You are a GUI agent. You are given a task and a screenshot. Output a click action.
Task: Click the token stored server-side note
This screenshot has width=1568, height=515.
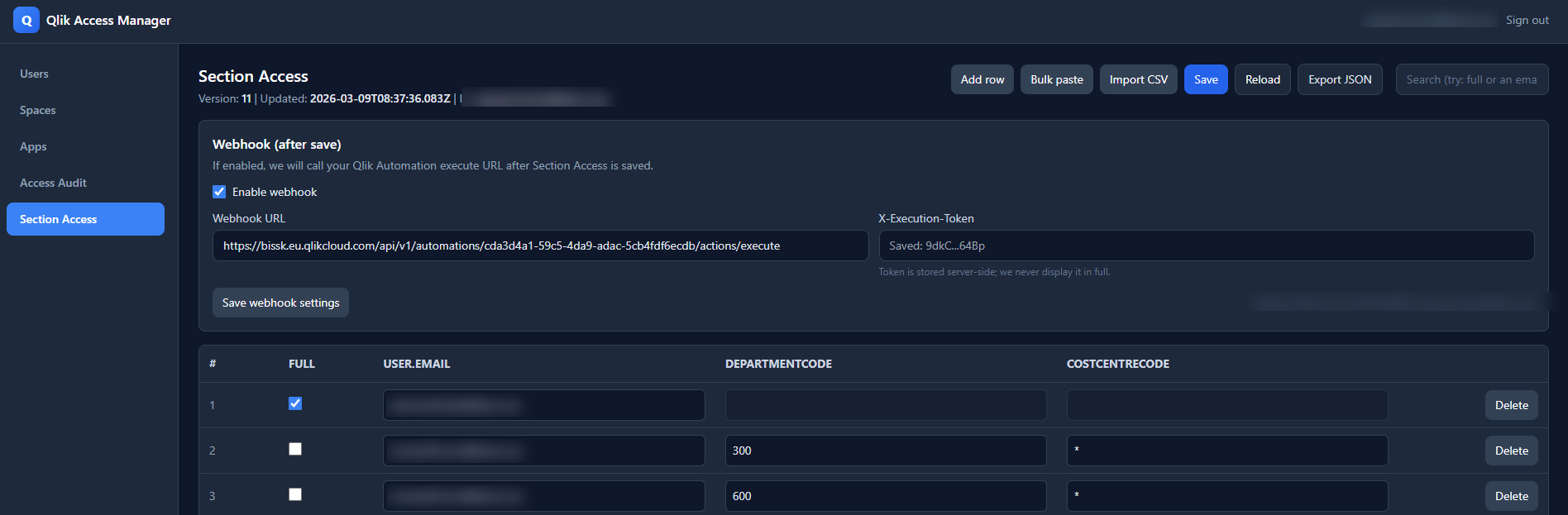coord(994,272)
